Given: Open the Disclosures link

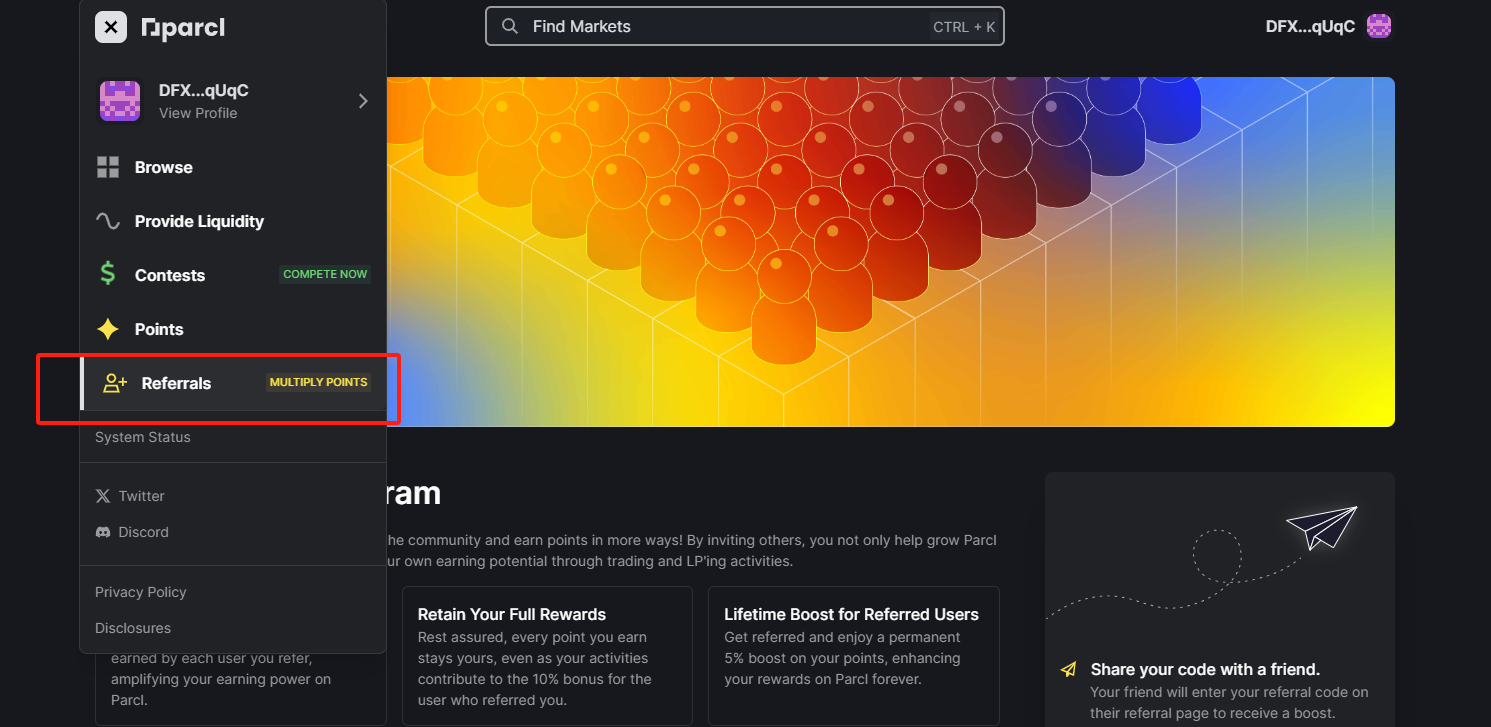Looking at the screenshot, I should coord(133,628).
